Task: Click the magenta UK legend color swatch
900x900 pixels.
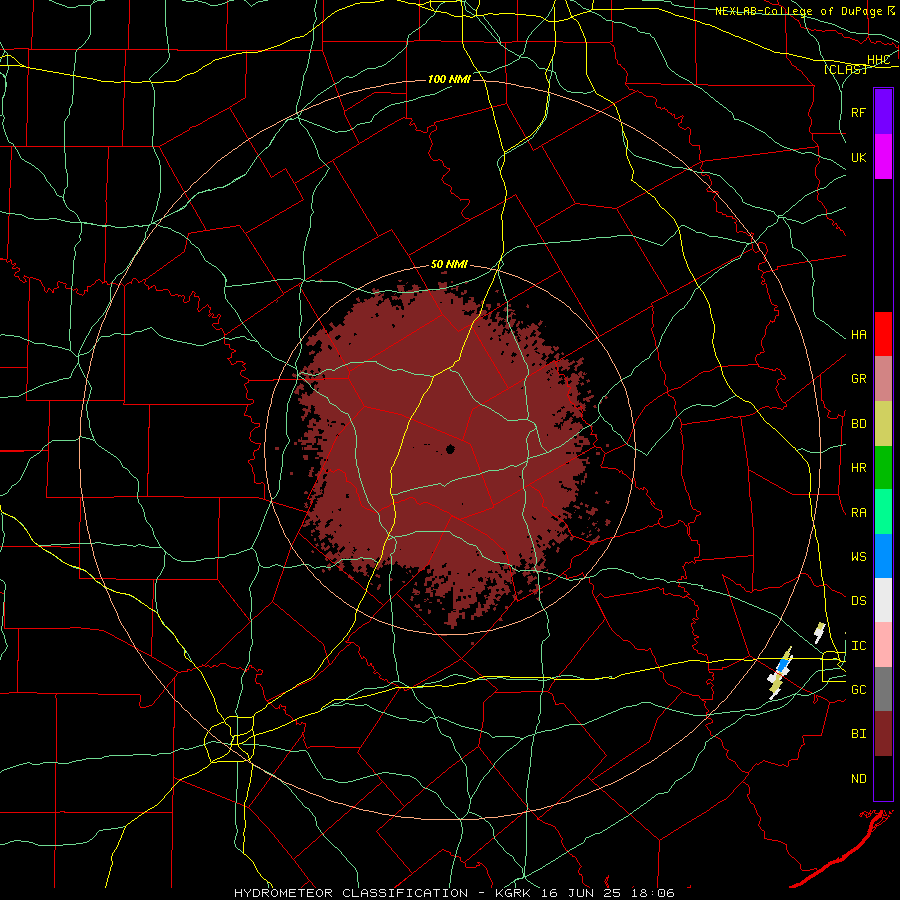Action: point(883,157)
